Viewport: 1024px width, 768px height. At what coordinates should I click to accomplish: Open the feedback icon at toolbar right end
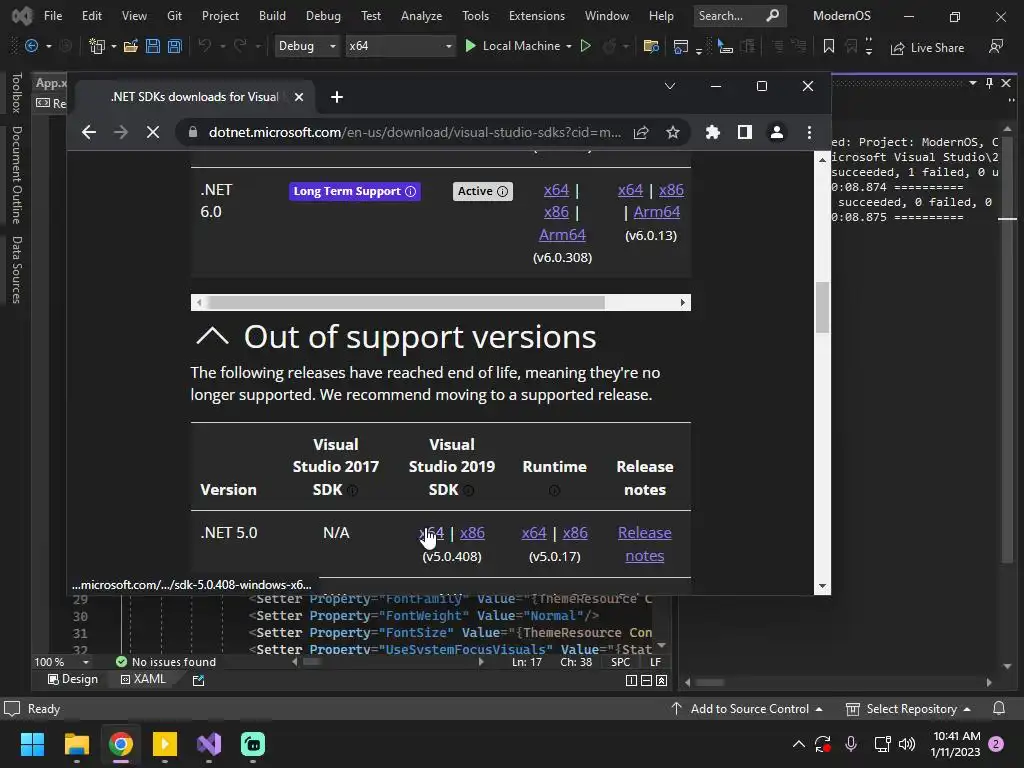pos(996,46)
